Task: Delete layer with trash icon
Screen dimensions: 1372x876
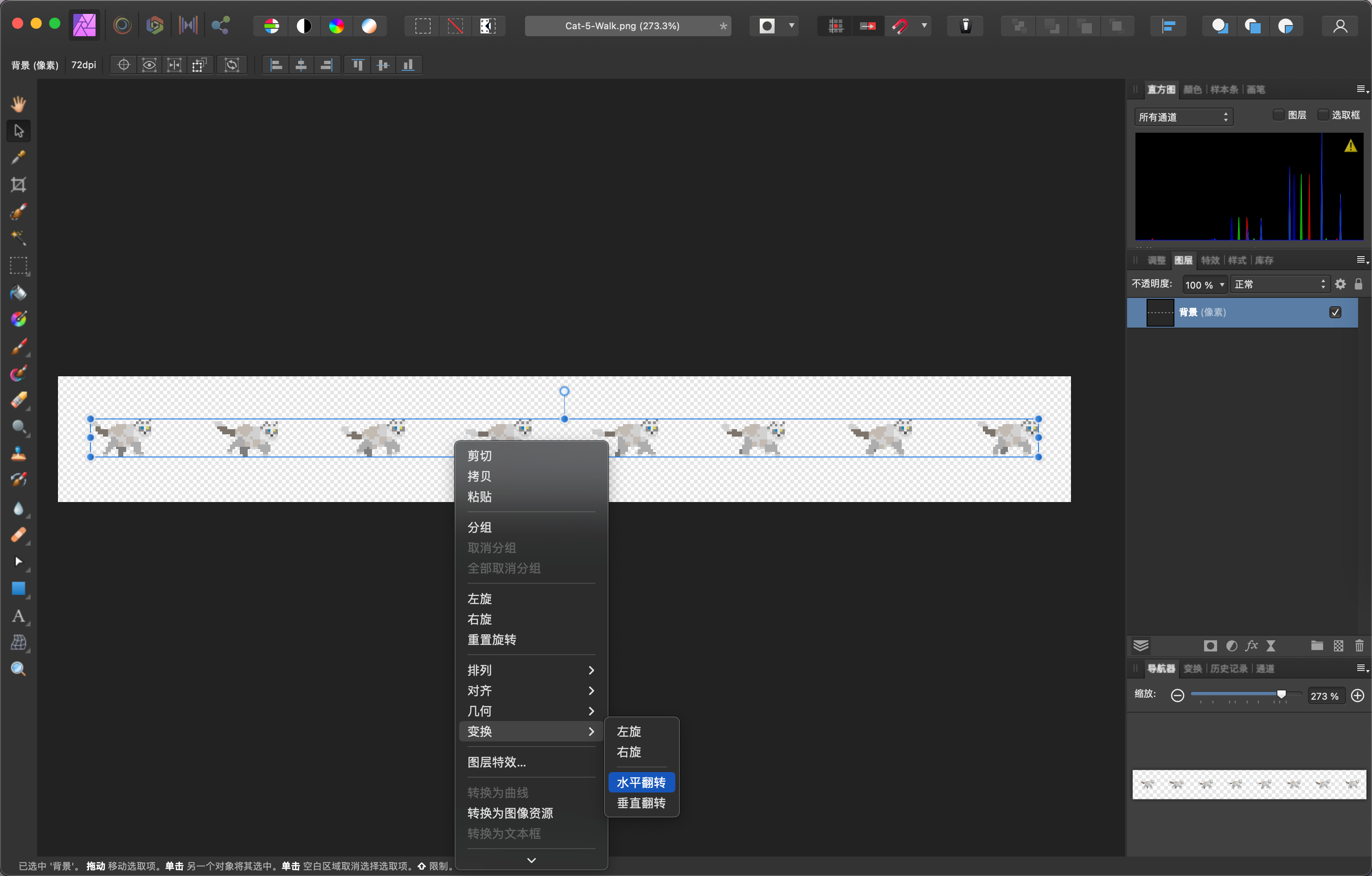Action: (x=1359, y=646)
